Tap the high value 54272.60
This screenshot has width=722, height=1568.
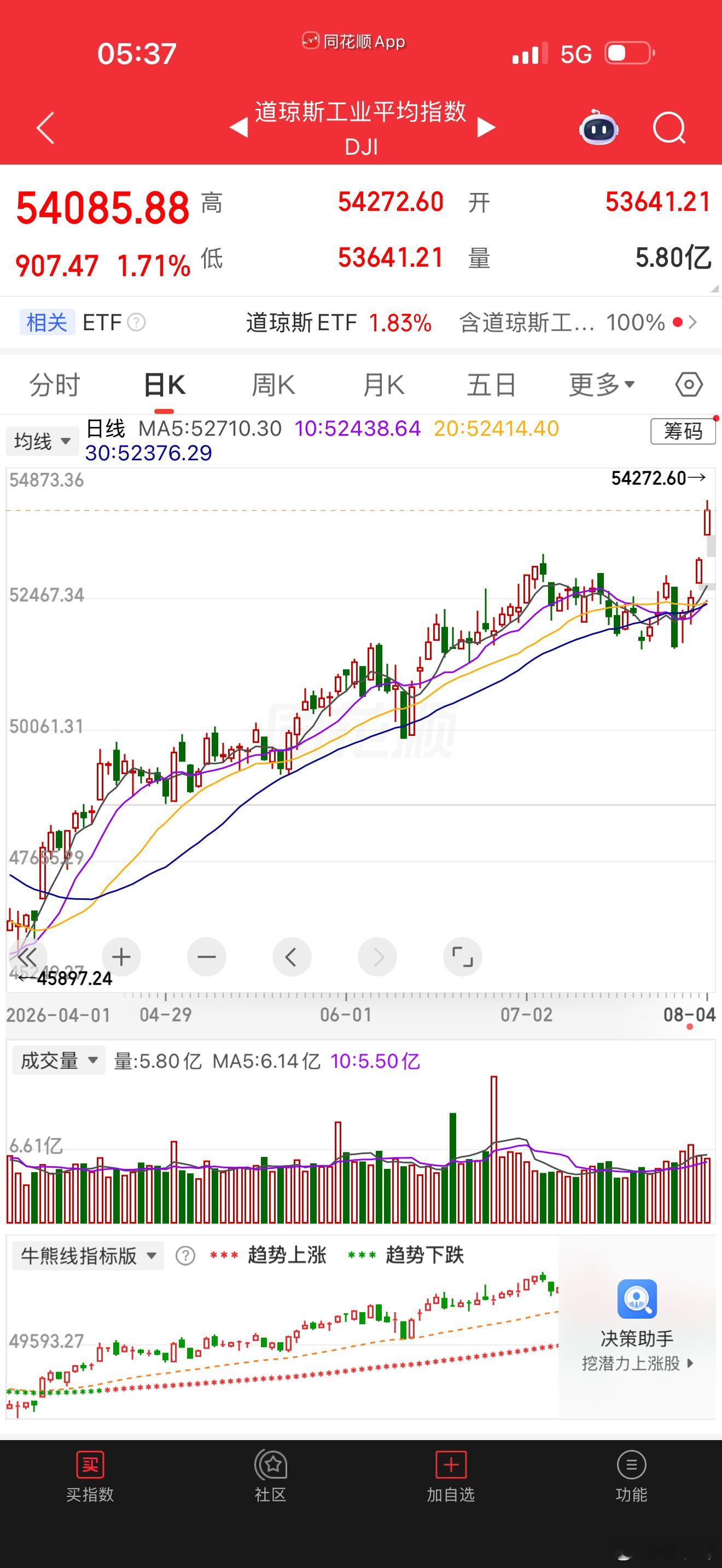391,202
